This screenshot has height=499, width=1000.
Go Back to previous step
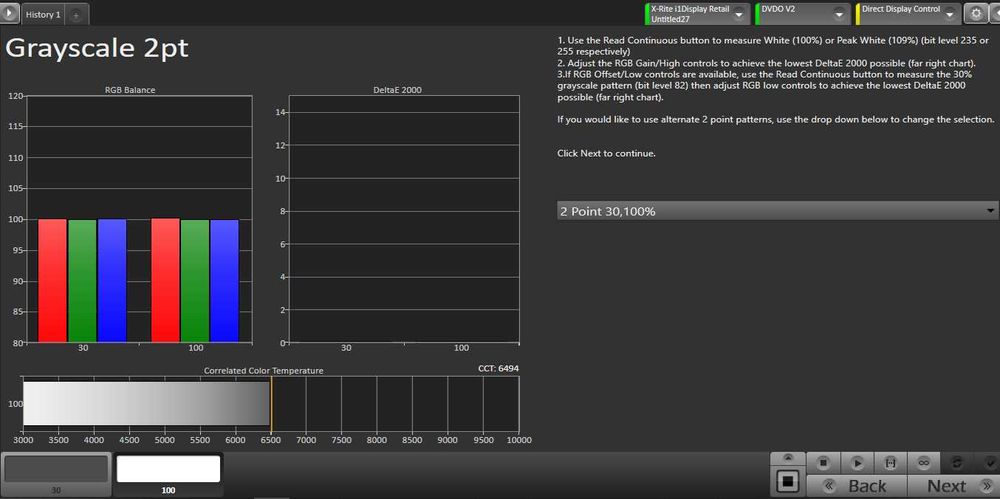[857, 486]
